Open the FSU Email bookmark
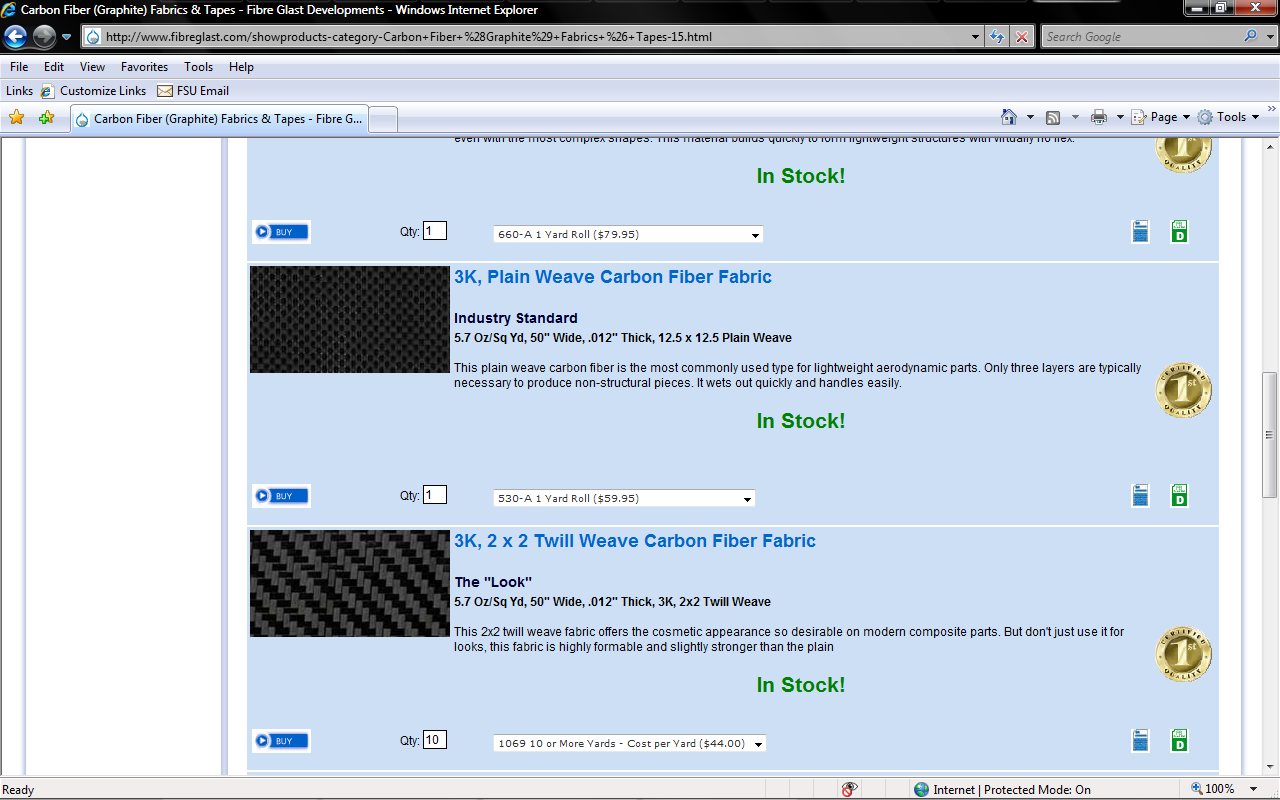Screen dimensions: 1280x800 click(x=193, y=91)
